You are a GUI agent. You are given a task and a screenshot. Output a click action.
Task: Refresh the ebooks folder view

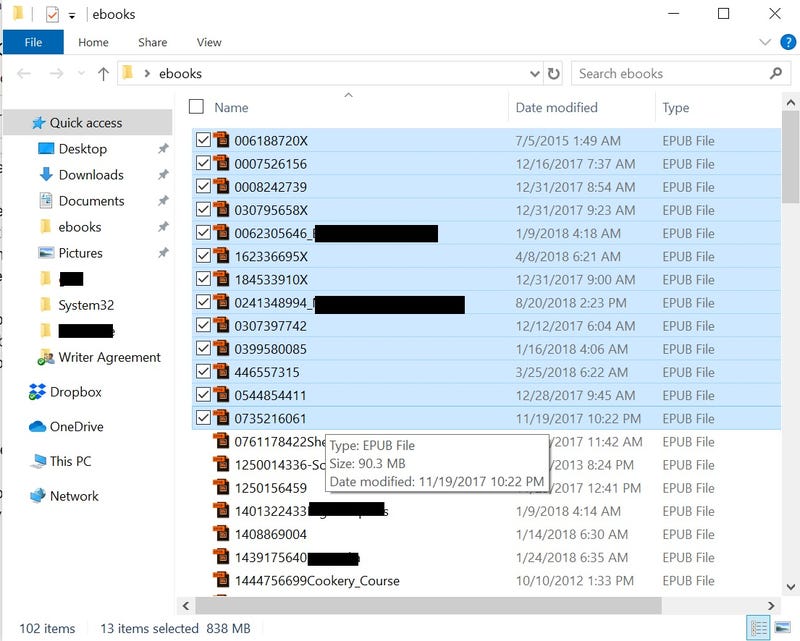[554, 74]
